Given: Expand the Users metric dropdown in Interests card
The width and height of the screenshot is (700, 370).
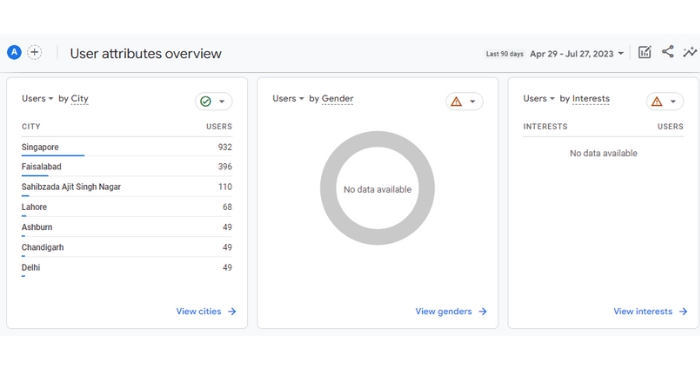Looking at the screenshot, I should (x=539, y=99).
